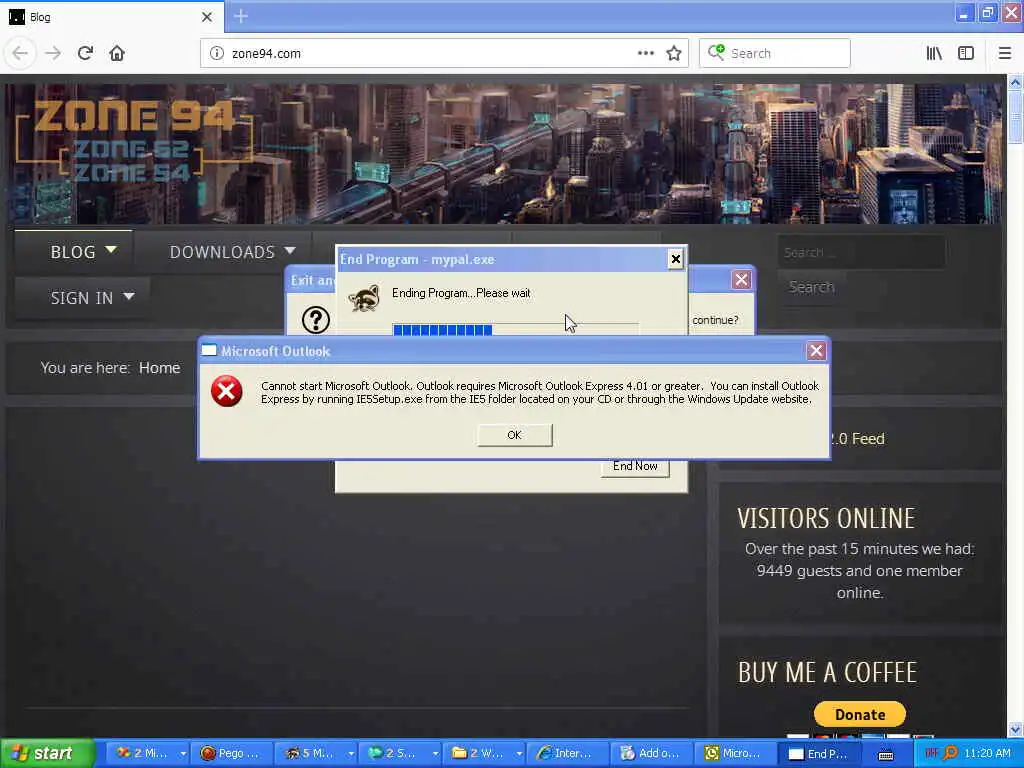The image size is (1024, 768).
Task: Click the website search text box
Action: coord(861,252)
